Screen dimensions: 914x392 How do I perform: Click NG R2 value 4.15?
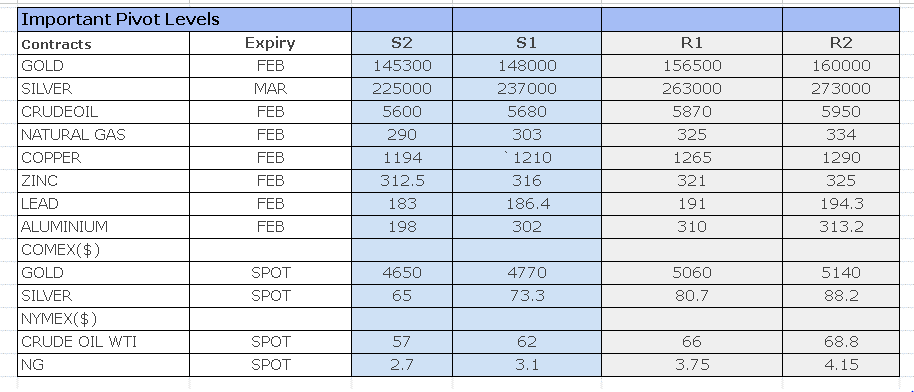(x=841, y=365)
